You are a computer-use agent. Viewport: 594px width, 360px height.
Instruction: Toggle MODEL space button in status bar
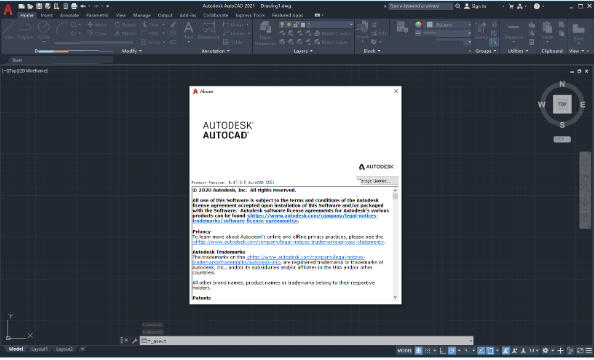click(x=404, y=351)
